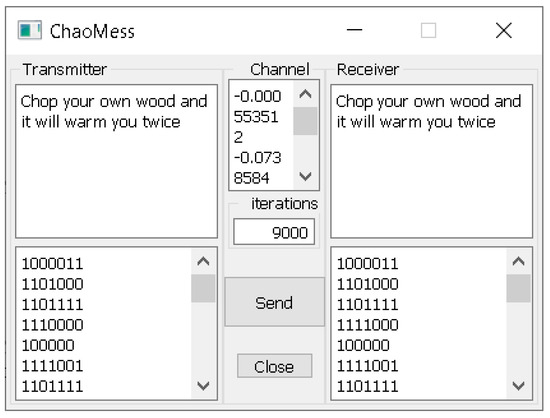550x418 pixels.
Task: Select 100000 in the Transmitter binary list
Action: coord(48,345)
